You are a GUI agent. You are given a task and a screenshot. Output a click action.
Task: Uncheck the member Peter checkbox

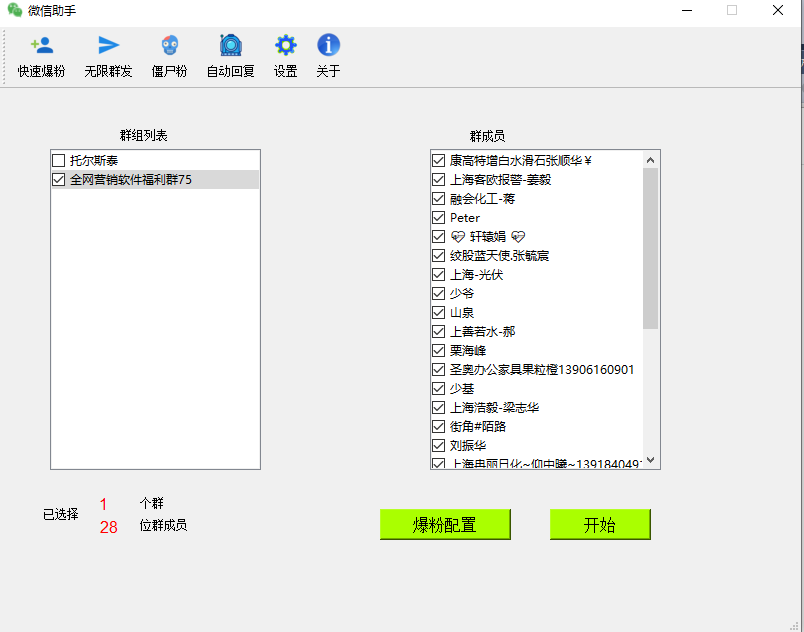(439, 218)
